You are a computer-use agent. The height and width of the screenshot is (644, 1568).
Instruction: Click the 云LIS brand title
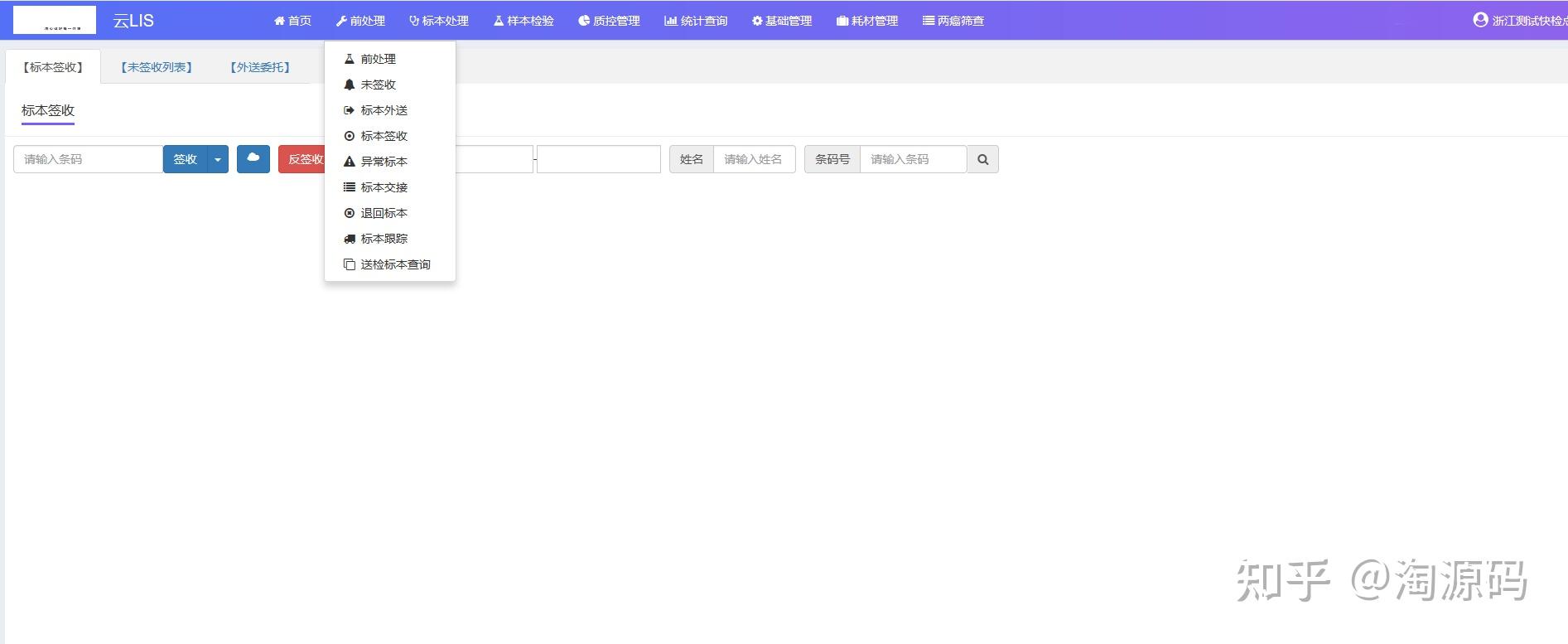(133, 21)
